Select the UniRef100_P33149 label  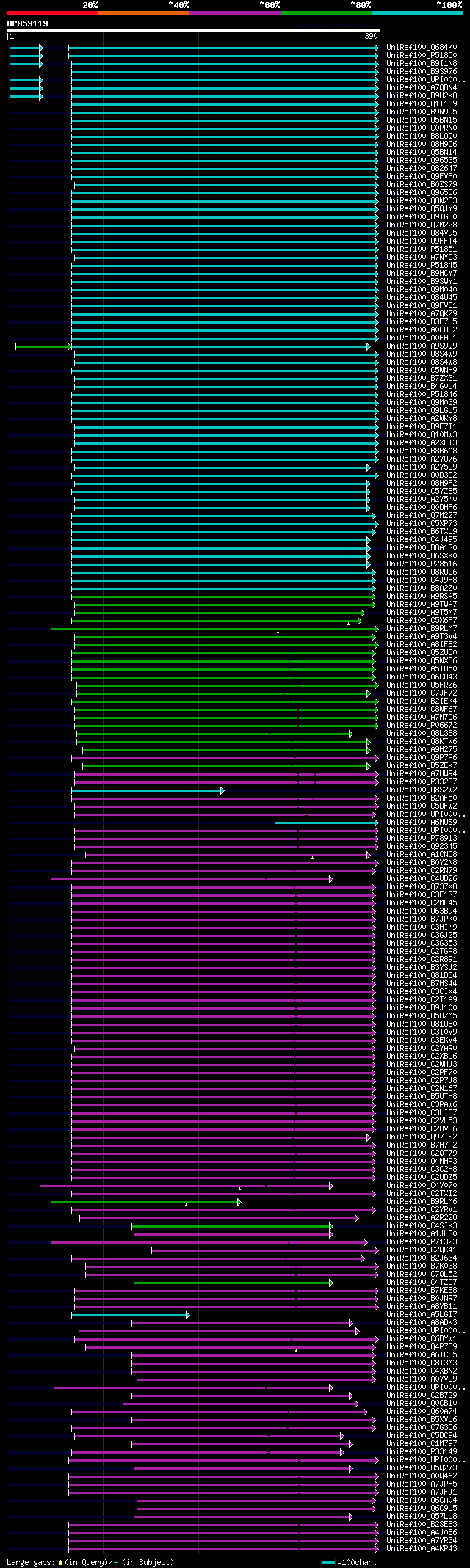click(422, 1452)
